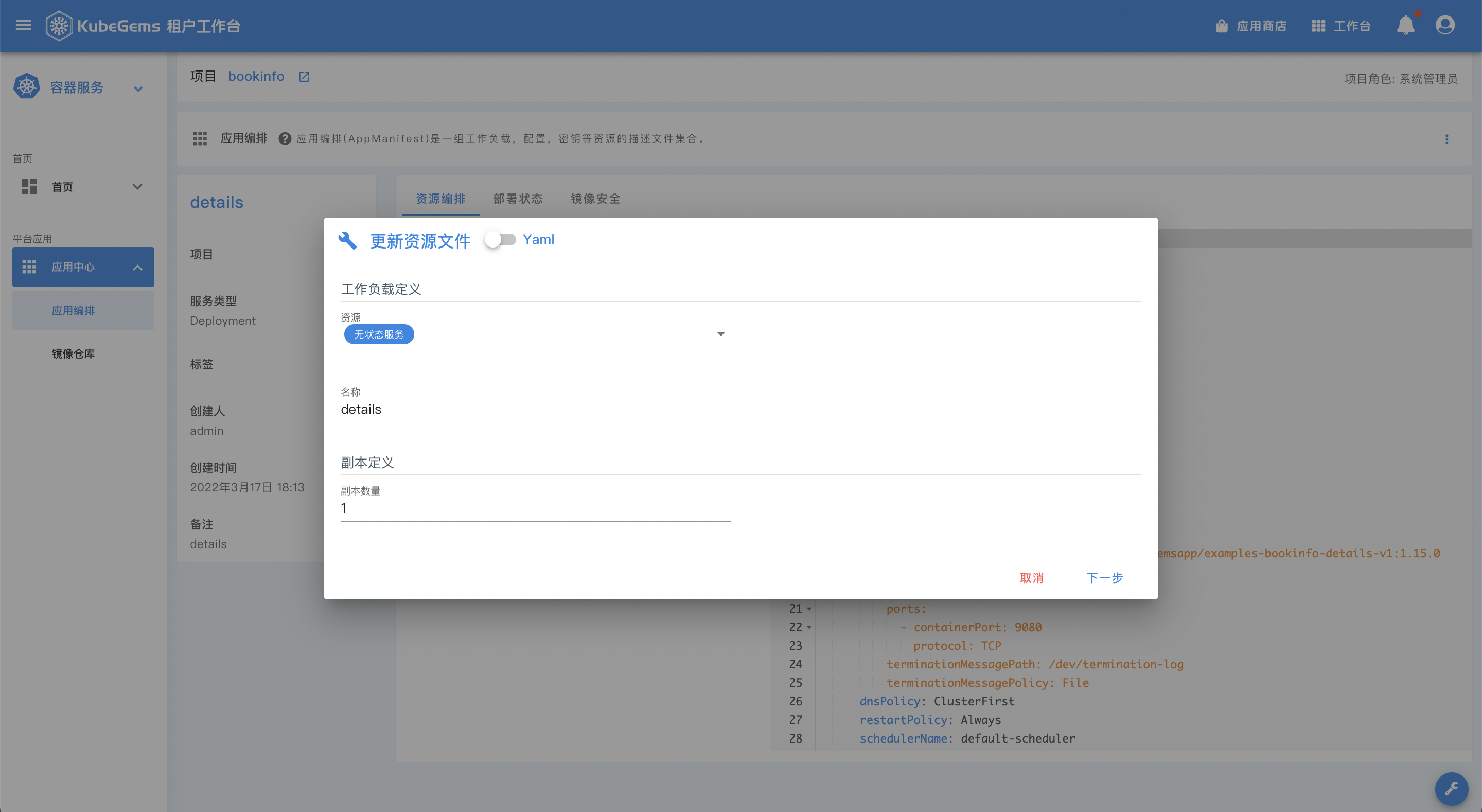Click the wrench icon in dialog title

tap(347, 240)
